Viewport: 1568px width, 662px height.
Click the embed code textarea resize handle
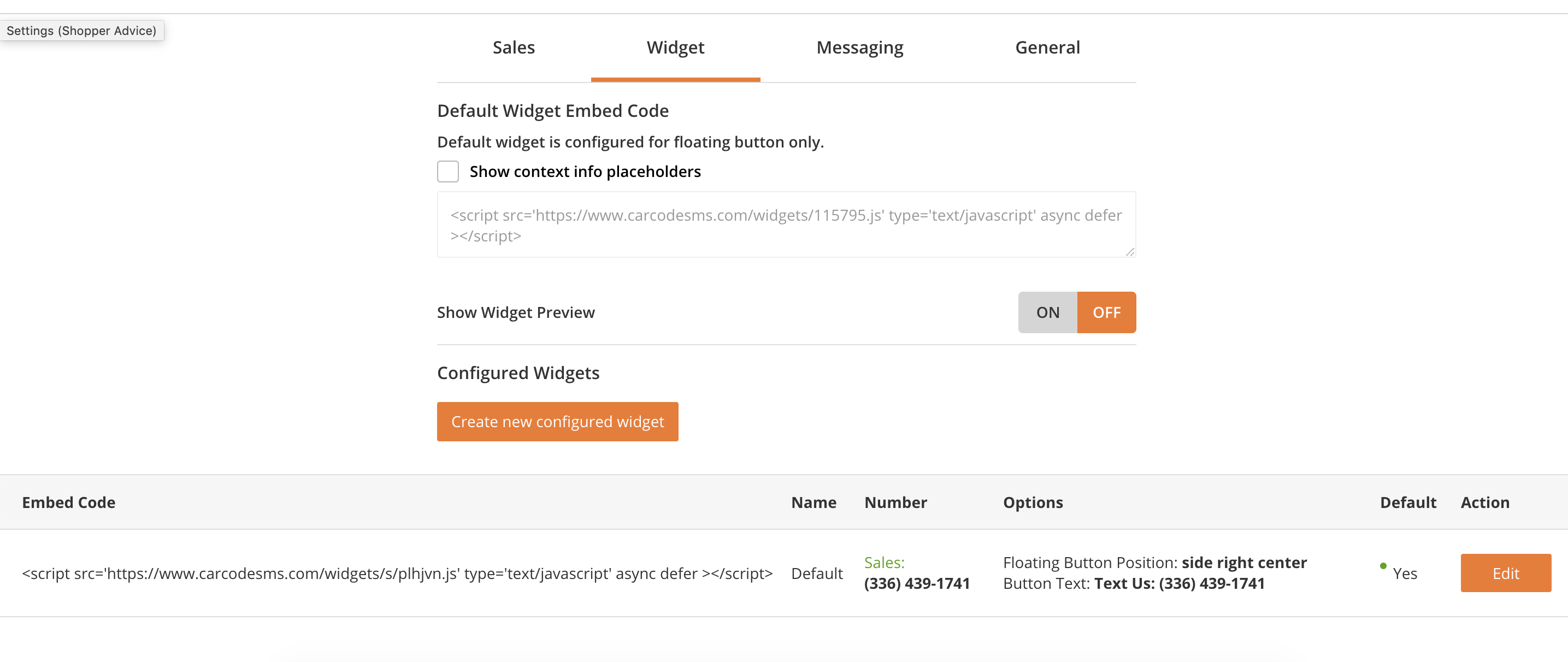(x=1130, y=251)
